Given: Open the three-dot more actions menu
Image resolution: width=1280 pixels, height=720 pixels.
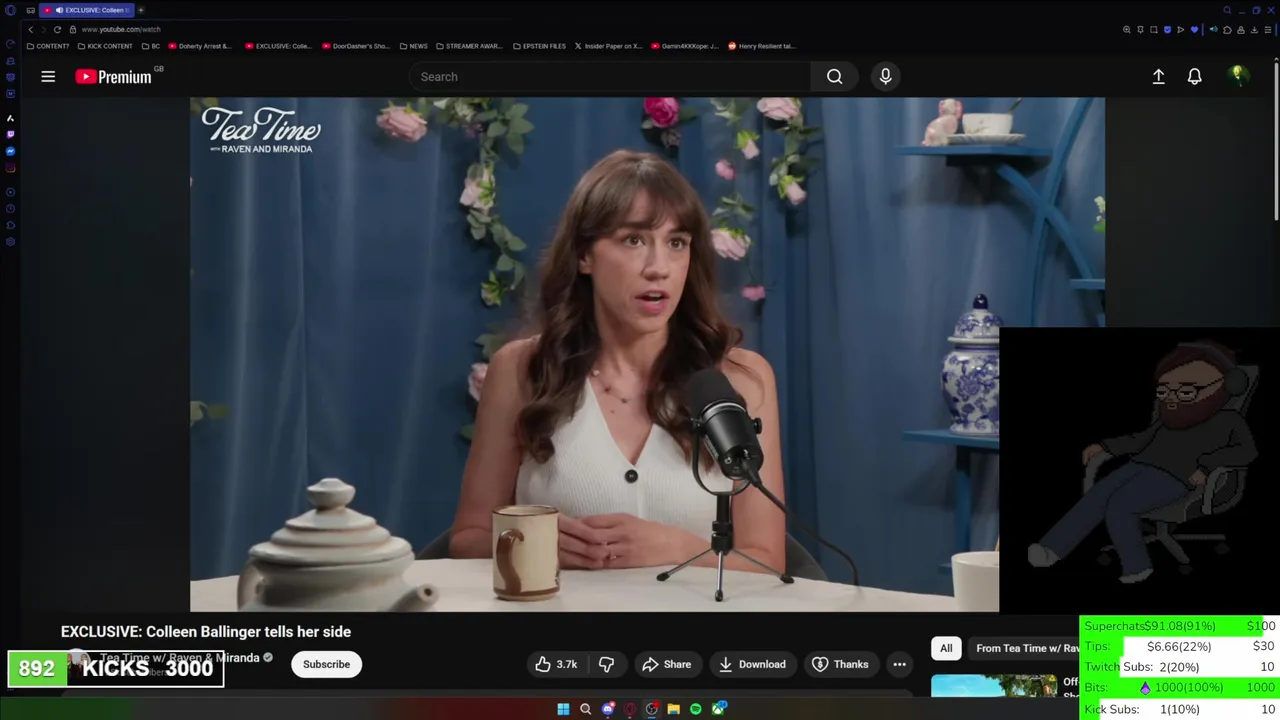Looking at the screenshot, I should pos(899,664).
